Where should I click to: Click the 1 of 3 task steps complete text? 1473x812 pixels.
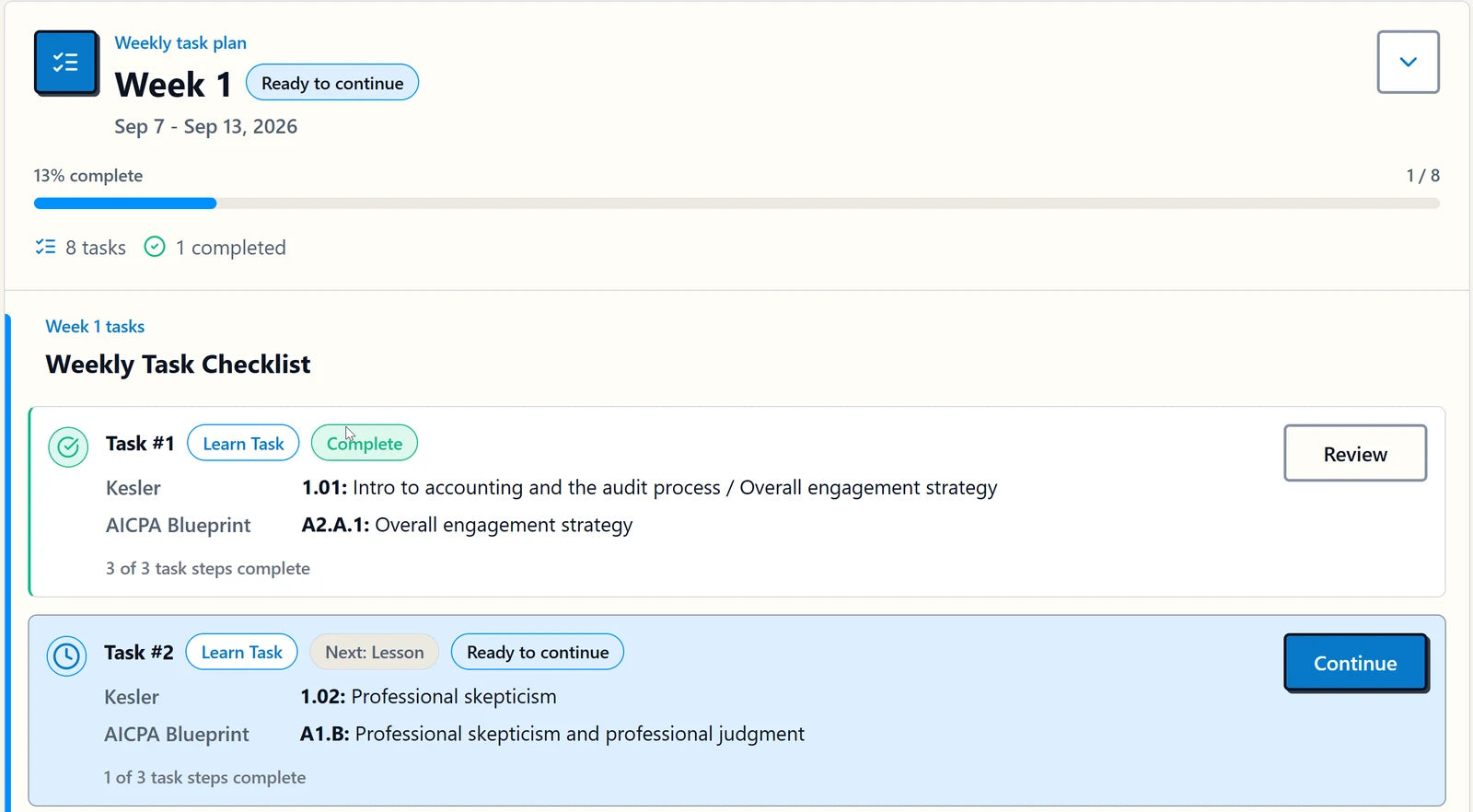204,777
